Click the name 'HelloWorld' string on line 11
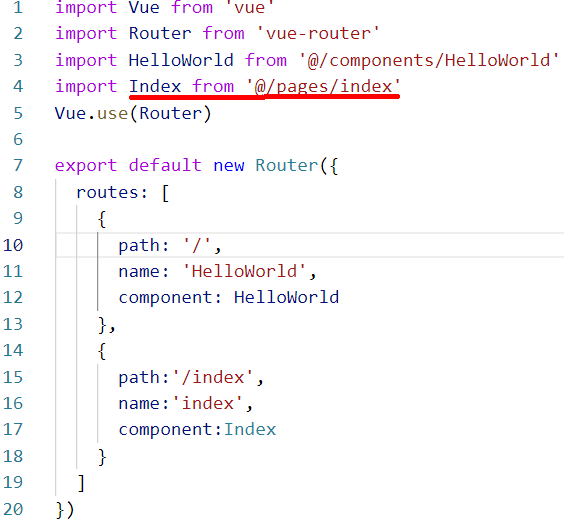Screen dimensions: 564x525 (244, 271)
